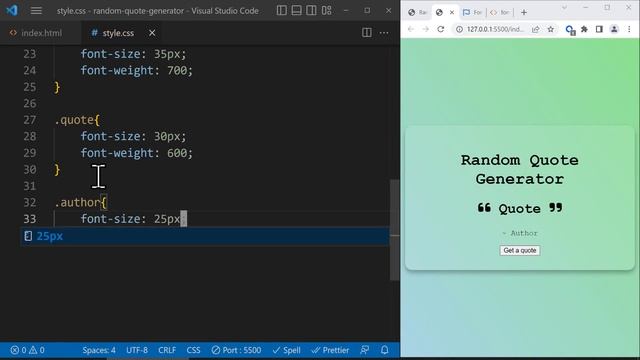Close the style.css editor tab

tap(152, 33)
